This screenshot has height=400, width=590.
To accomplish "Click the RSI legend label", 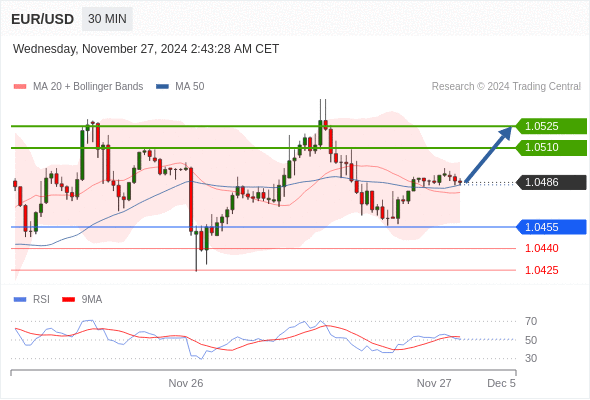I will tap(41, 300).
